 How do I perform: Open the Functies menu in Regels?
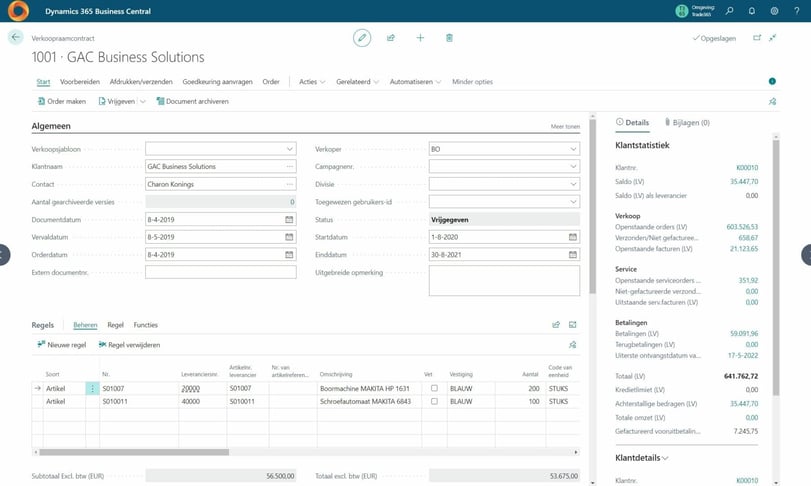[x=145, y=325]
